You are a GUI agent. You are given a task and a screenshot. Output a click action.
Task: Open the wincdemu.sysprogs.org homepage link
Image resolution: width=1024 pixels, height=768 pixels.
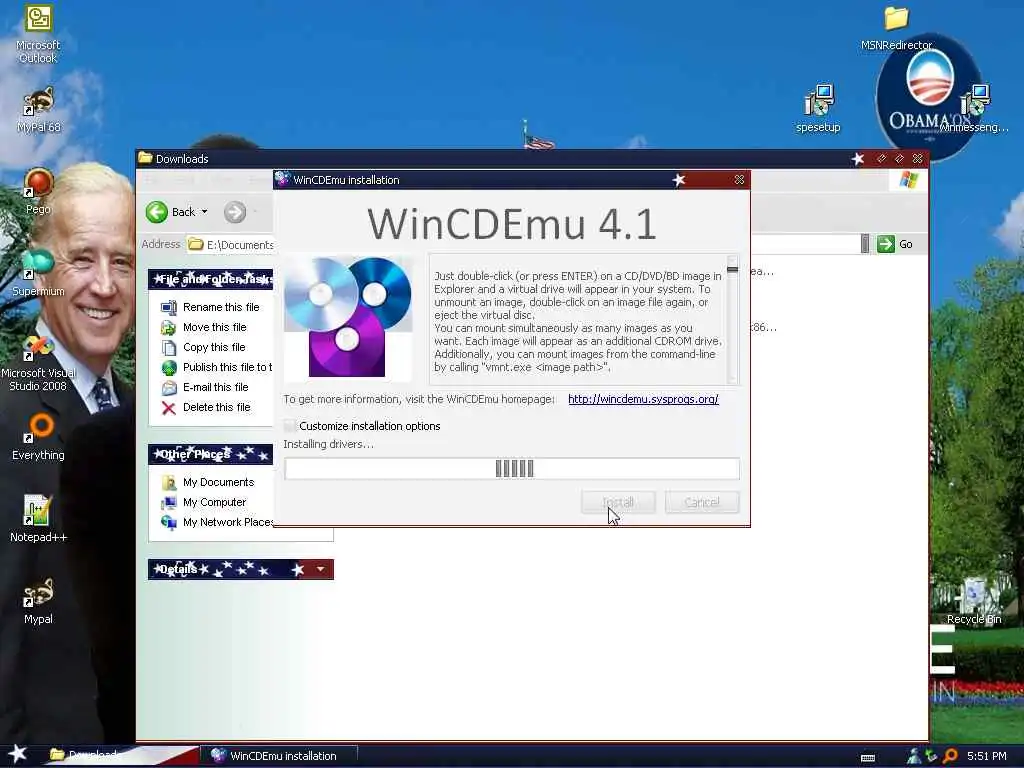tap(643, 399)
